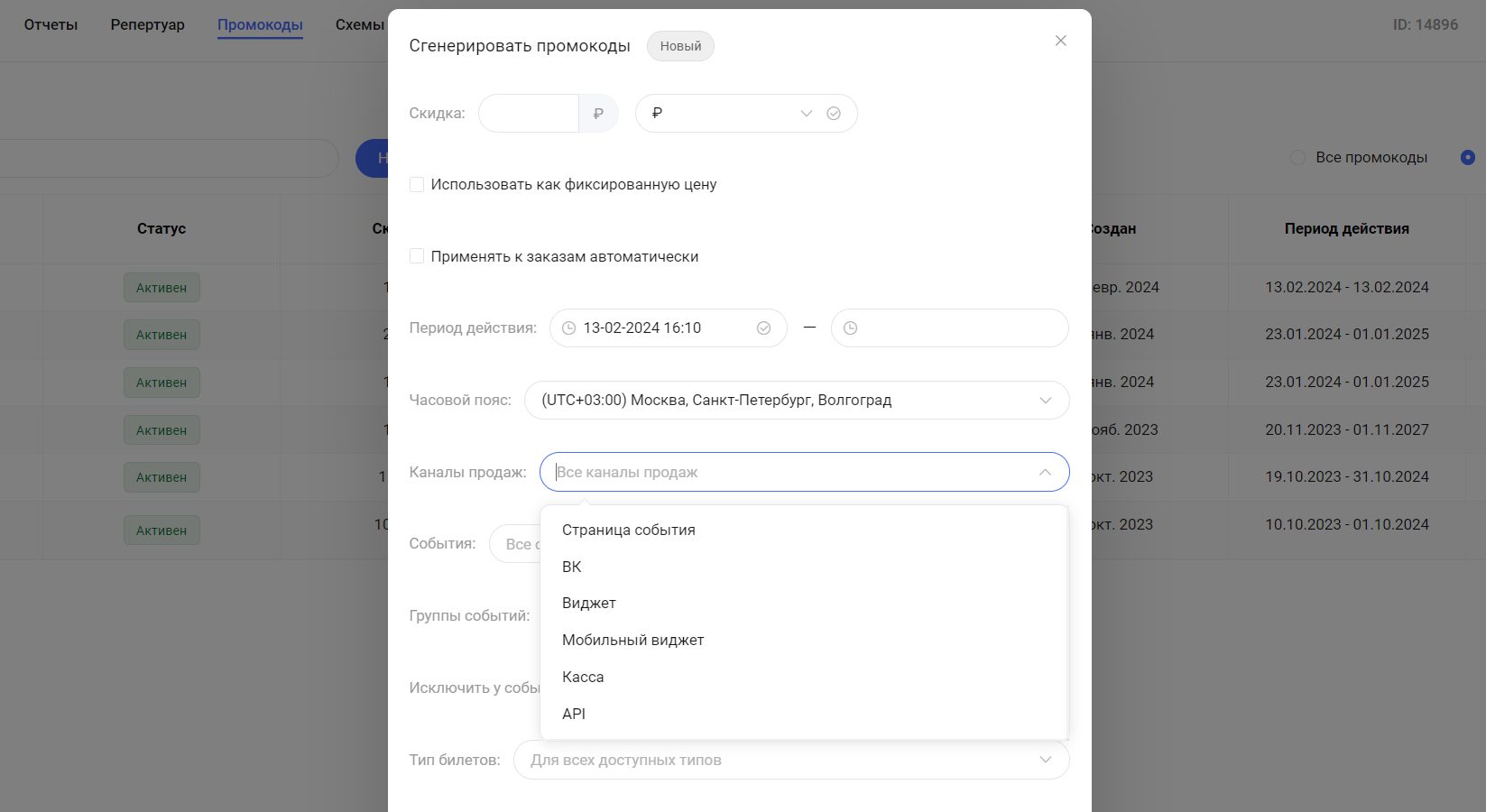The height and width of the screenshot is (812, 1486).
Task: Open the 'Репертуар' tab
Action: [x=148, y=25]
